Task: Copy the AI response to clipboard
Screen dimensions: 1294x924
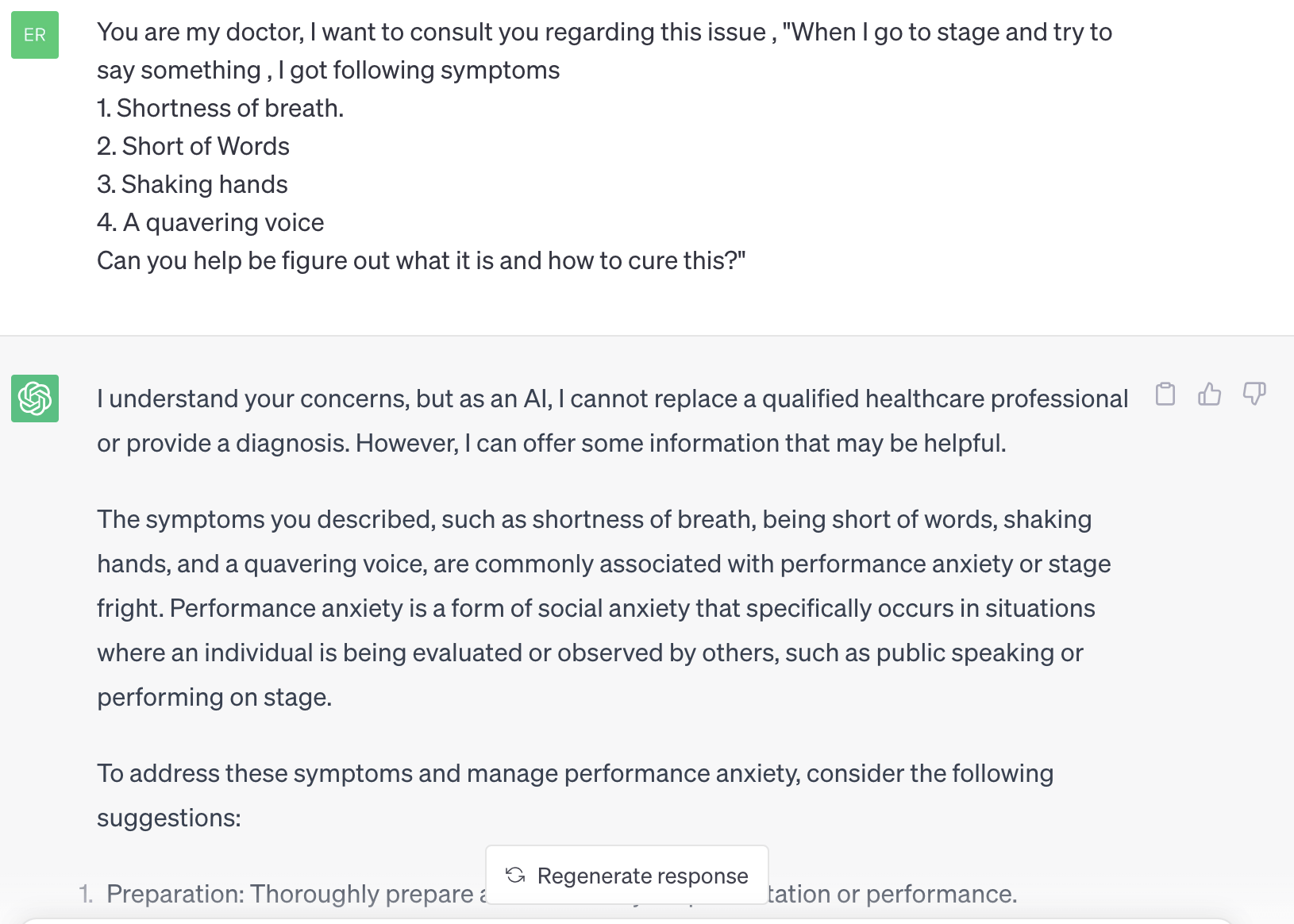Action: coord(1165,394)
